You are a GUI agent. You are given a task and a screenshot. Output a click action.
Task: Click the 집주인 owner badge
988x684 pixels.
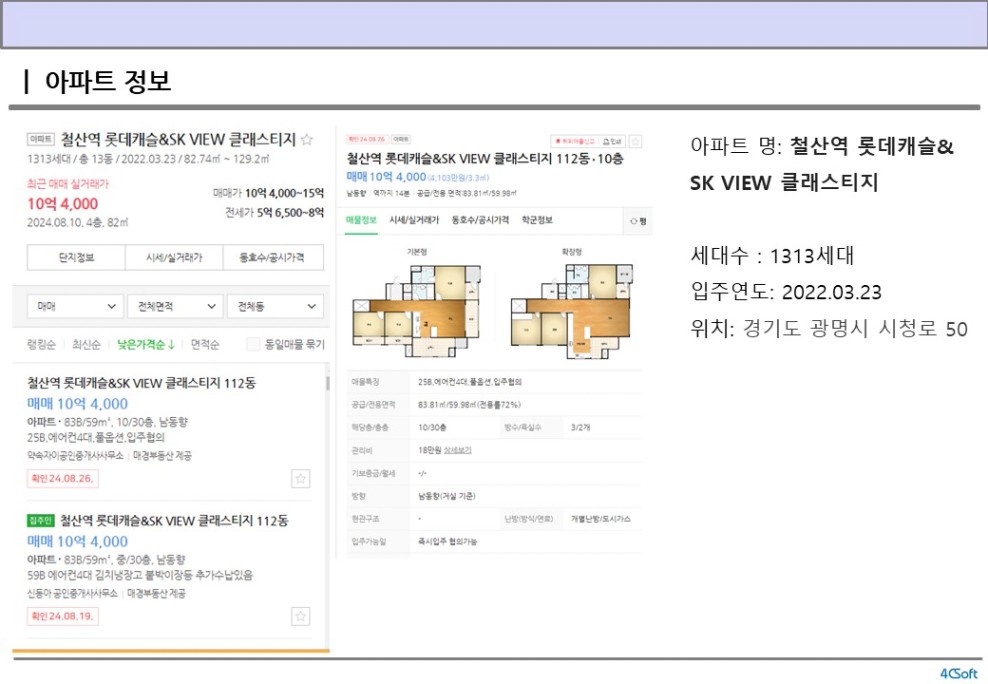pos(41,521)
